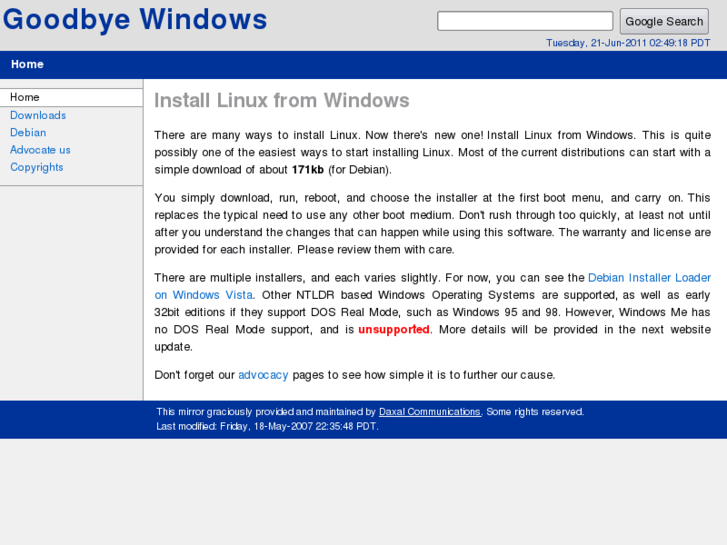Open the Downloads sidebar link

coord(38,115)
